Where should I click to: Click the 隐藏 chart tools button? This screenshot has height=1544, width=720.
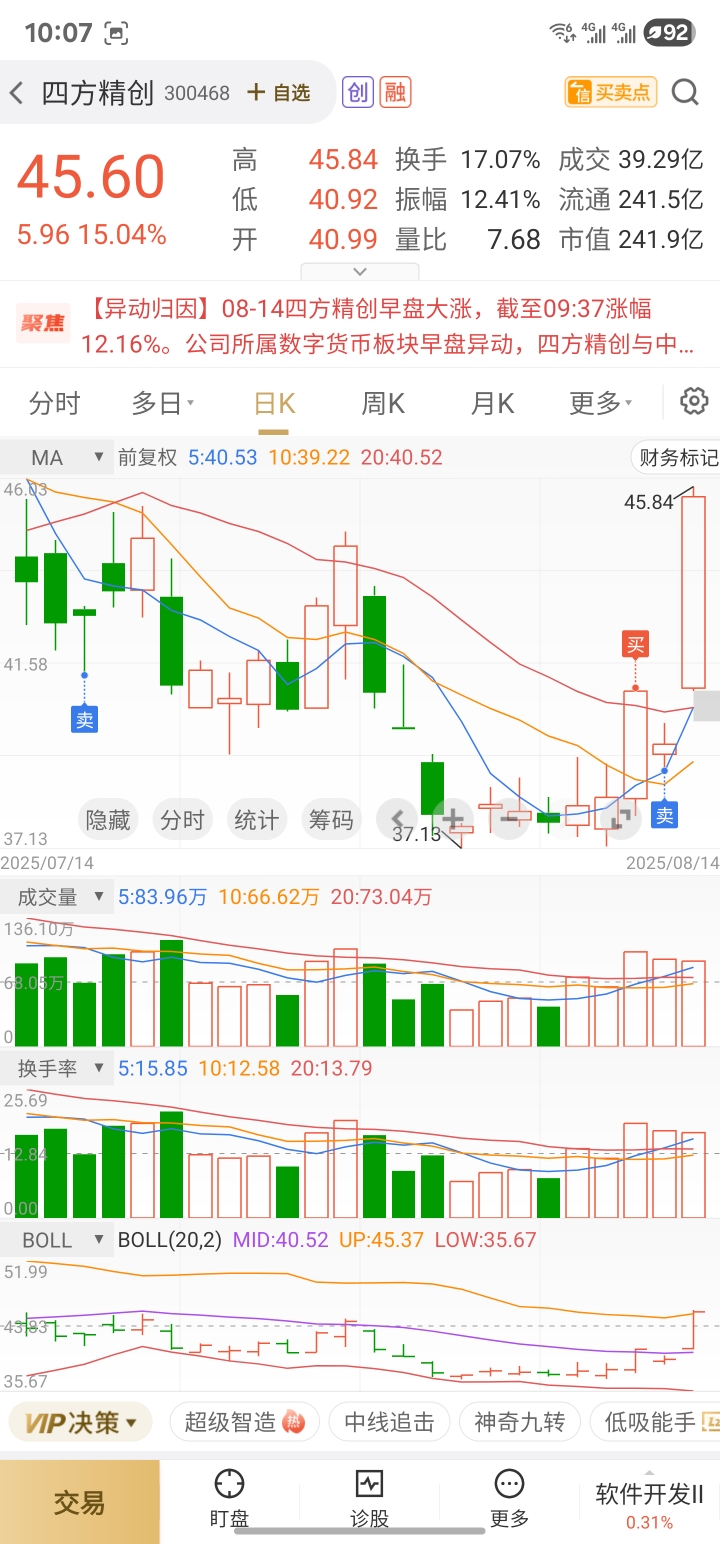pos(108,820)
